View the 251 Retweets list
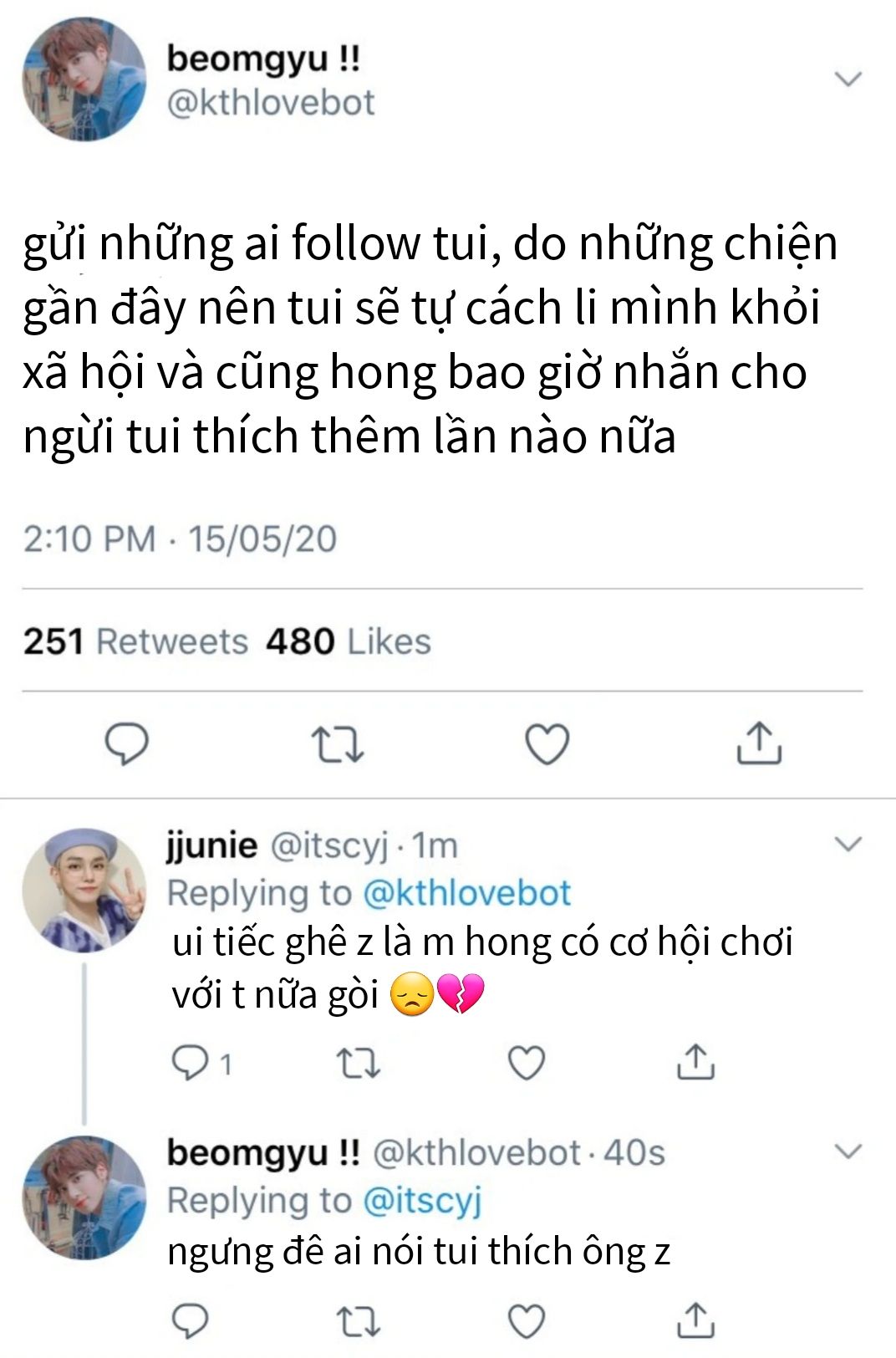Screen dimensions: 896x1358 [x=135, y=641]
